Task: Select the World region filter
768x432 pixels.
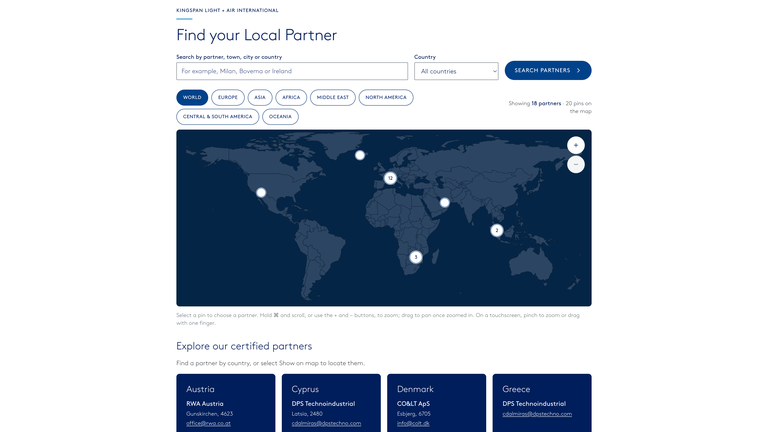Action: pyautogui.click(x=192, y=97)
